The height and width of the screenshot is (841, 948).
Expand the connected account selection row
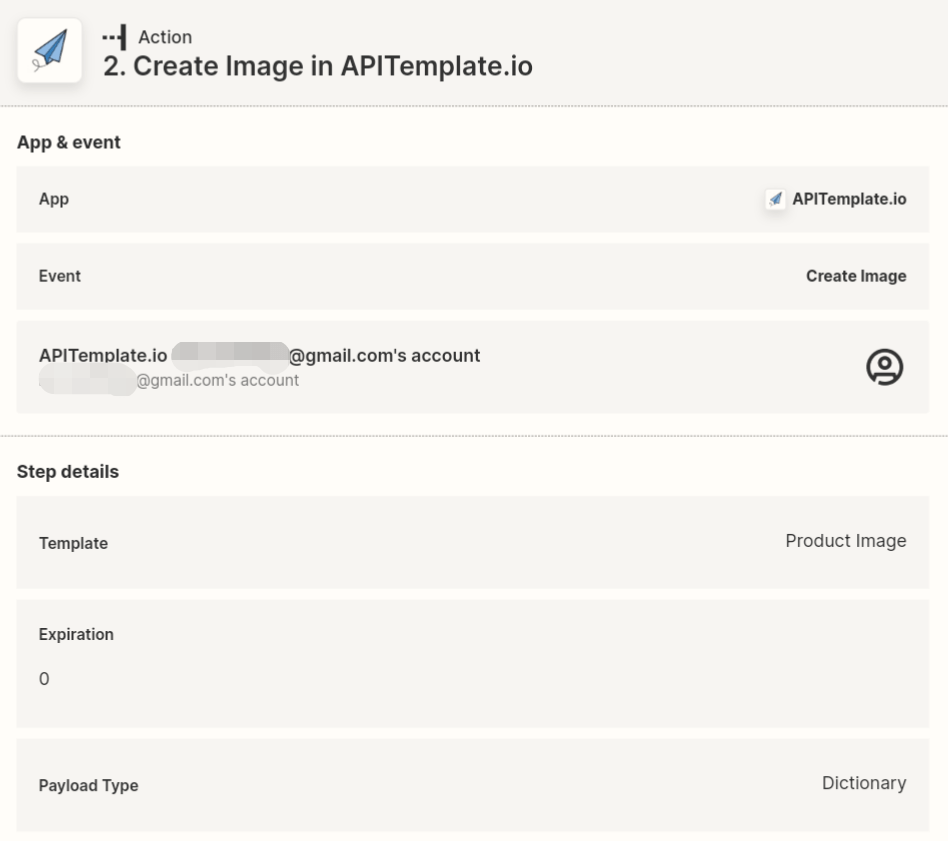pyautogui.click(x=474, y=367)
